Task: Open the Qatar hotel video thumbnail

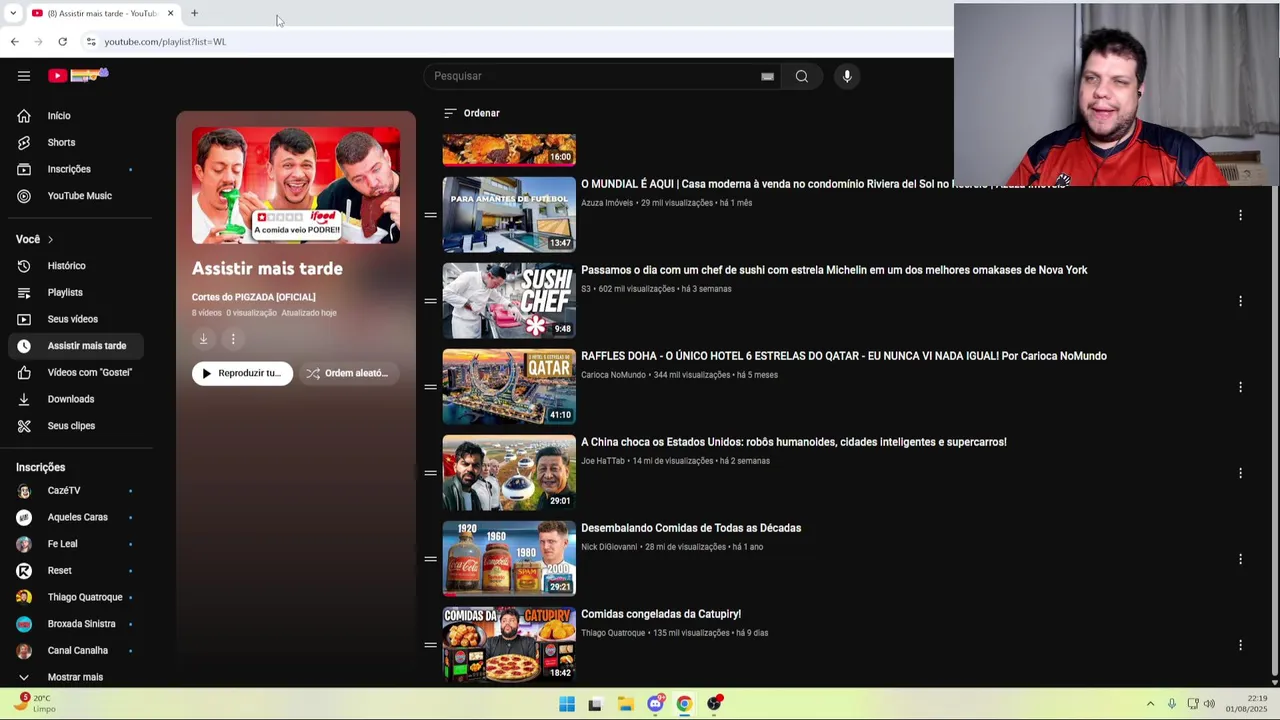Action: coord(509,387)
